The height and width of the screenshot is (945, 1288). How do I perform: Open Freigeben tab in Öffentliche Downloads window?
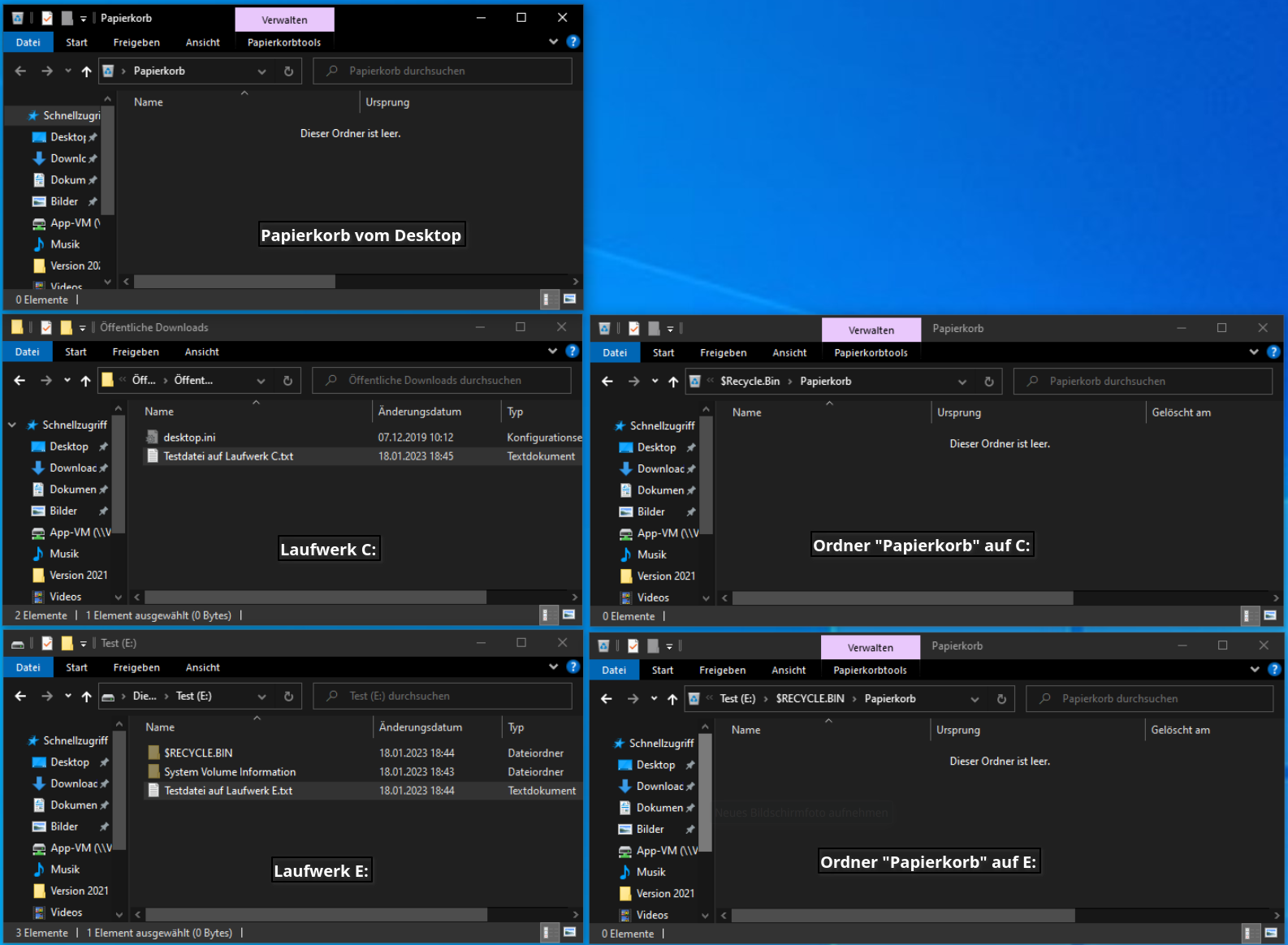136,352
